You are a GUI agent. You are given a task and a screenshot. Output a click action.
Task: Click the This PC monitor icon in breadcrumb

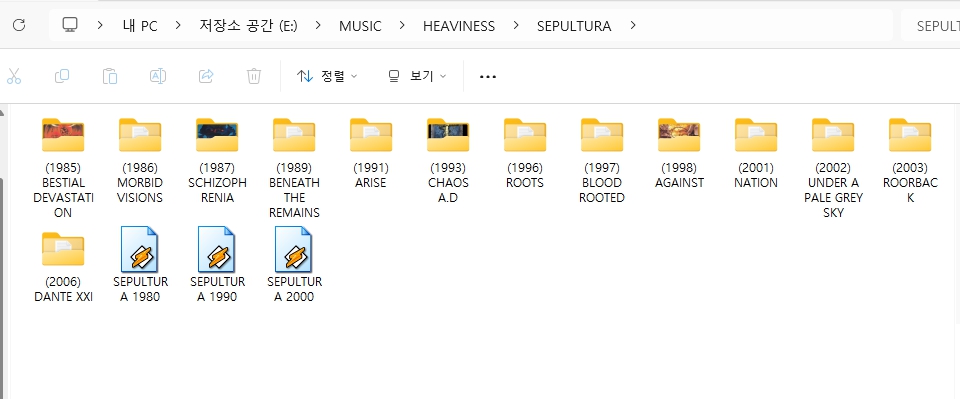pos(70,25)
